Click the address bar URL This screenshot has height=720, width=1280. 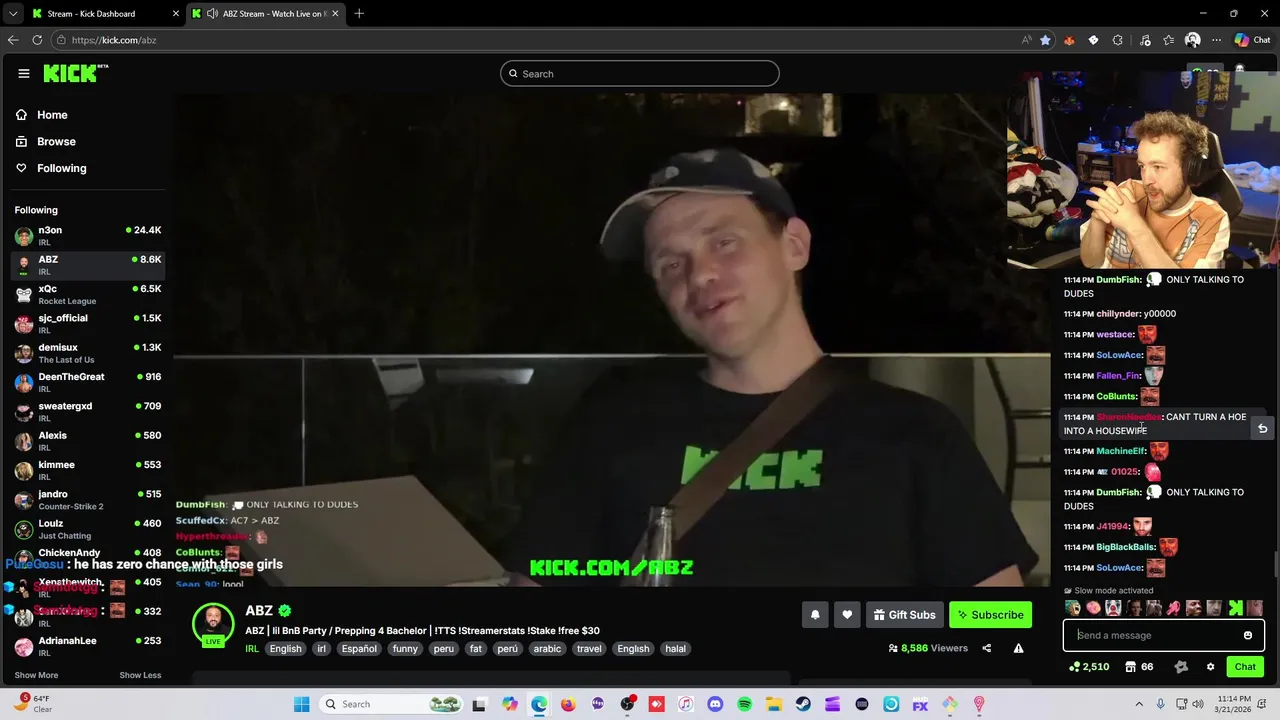114,40
